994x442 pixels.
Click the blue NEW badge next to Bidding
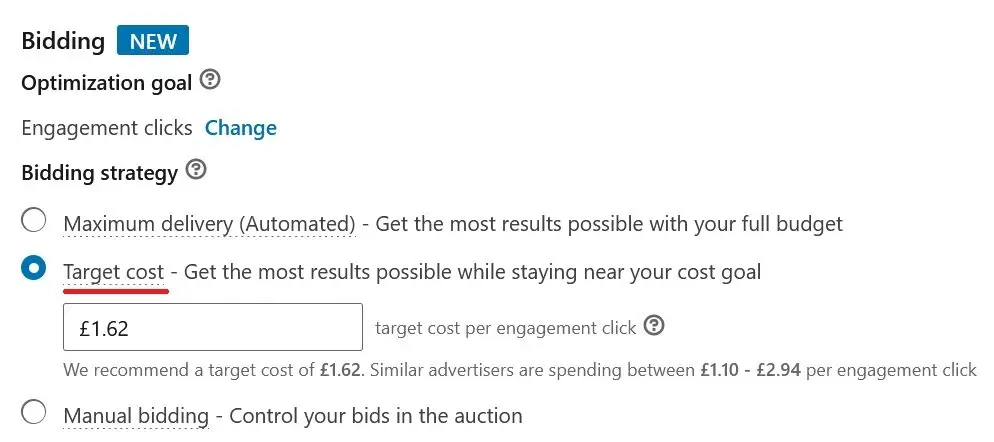[153, 41]
